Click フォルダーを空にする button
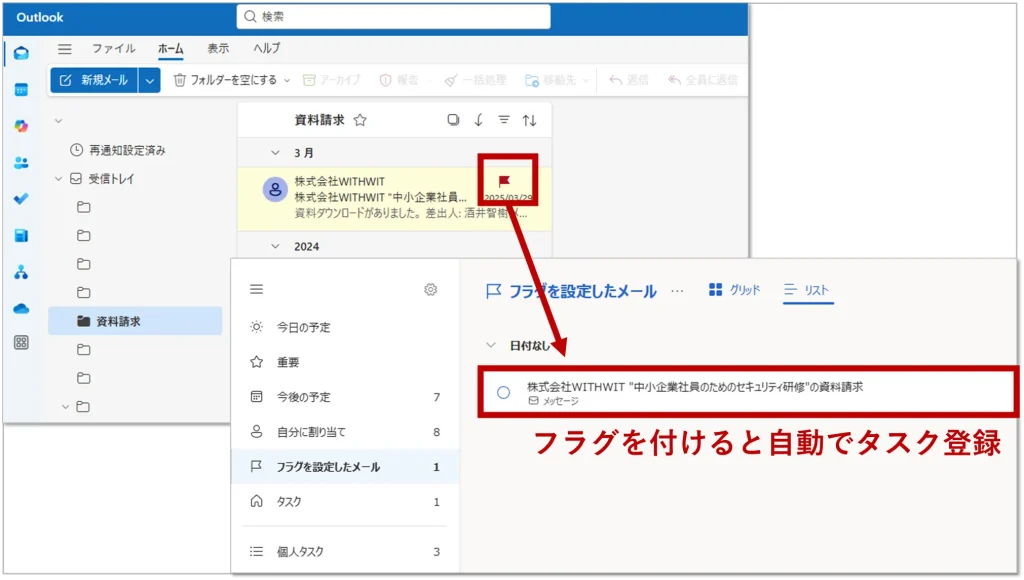The height and width of the screenshot is (580, 1024). (225, 80)
